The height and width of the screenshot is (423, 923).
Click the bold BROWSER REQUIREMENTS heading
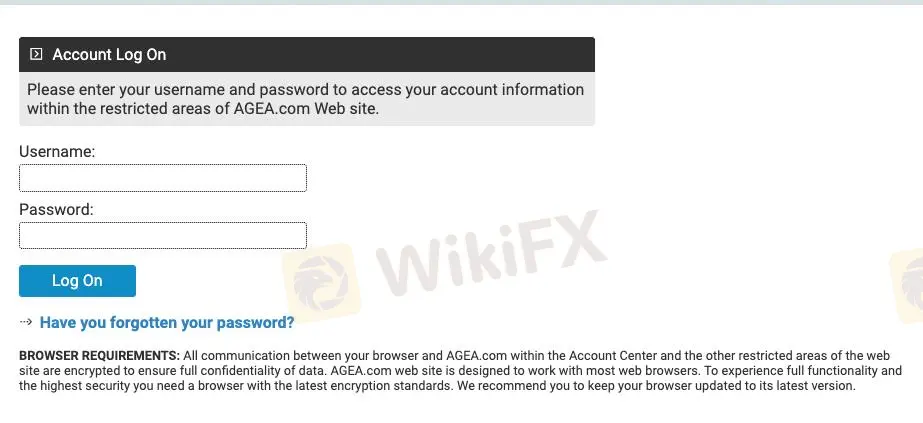coord(99,356)
